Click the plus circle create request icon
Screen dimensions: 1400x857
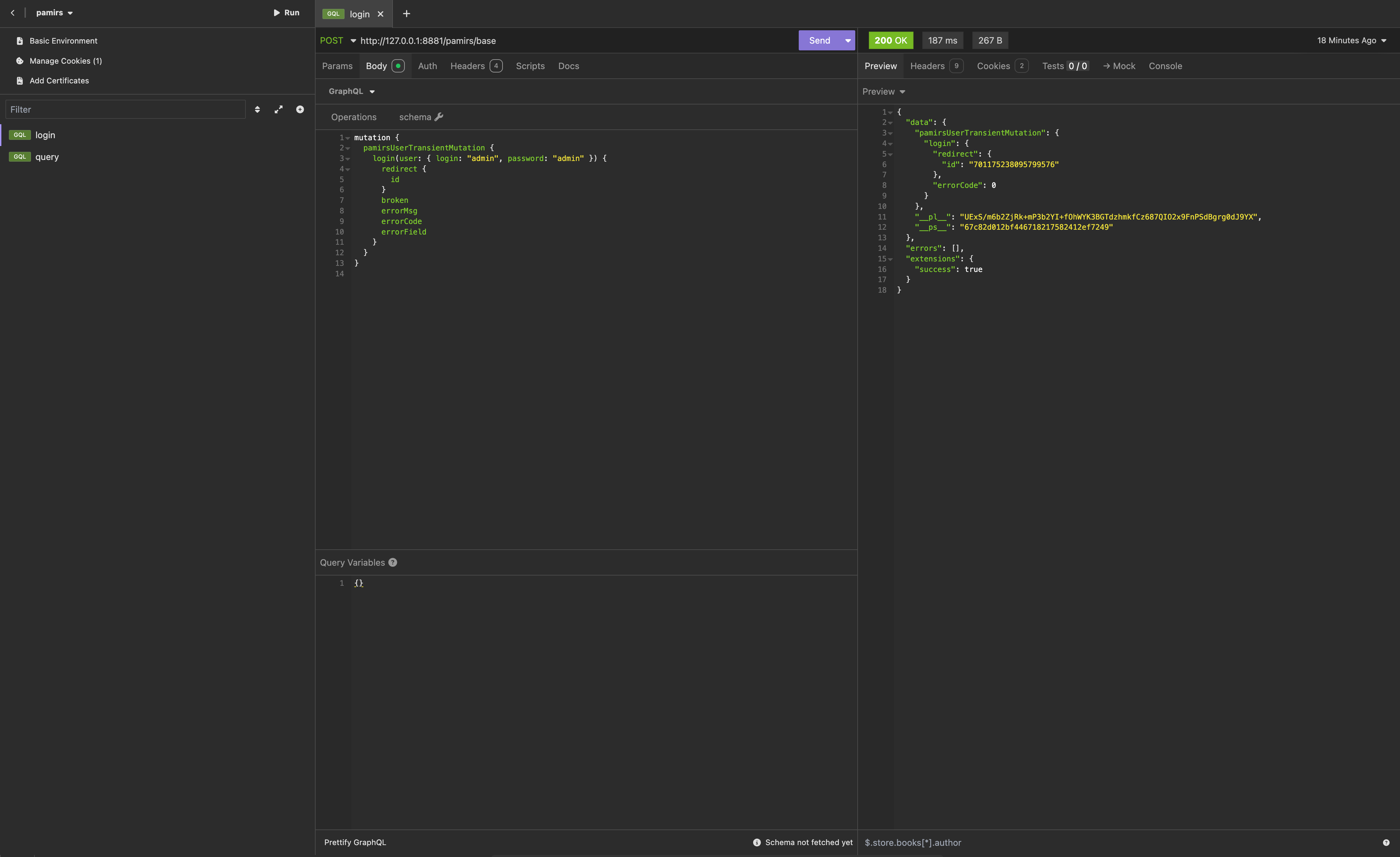[x=300, y=110]
